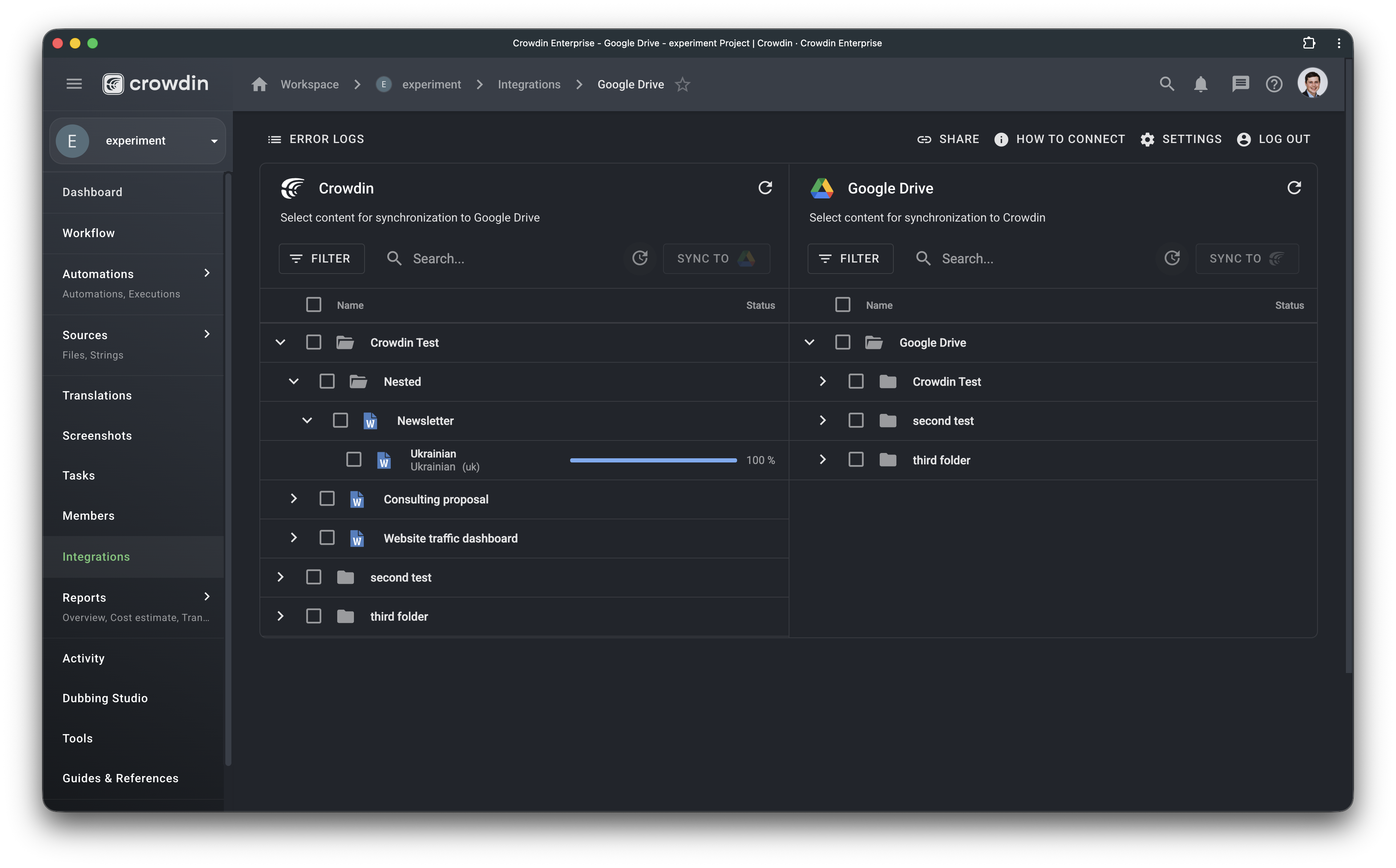Click the SHARE button
Screen dimensions: 1396x868
948,139
